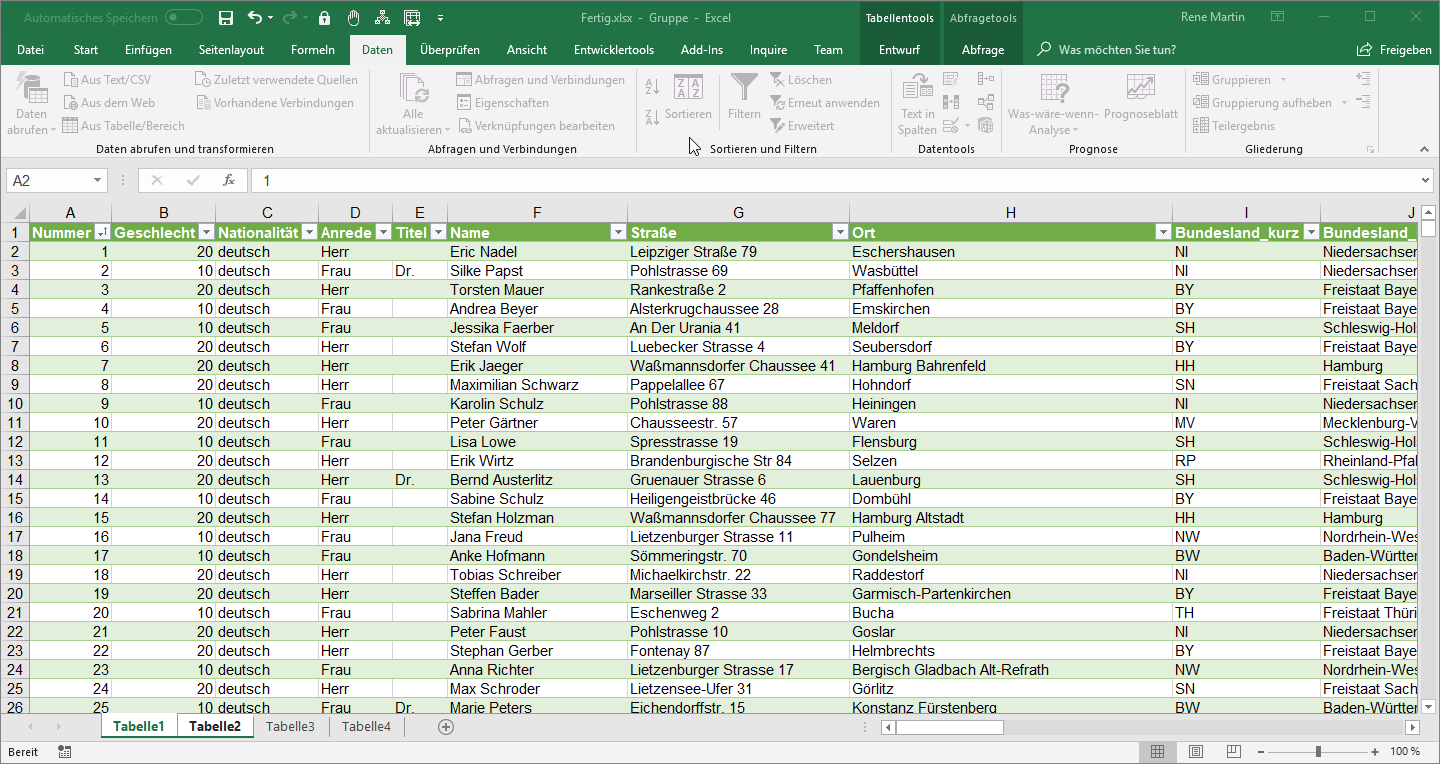The width and height of the screenshot is (1440, 764).
Task: Click the insert function fx icon
Action: coord(229,181)
